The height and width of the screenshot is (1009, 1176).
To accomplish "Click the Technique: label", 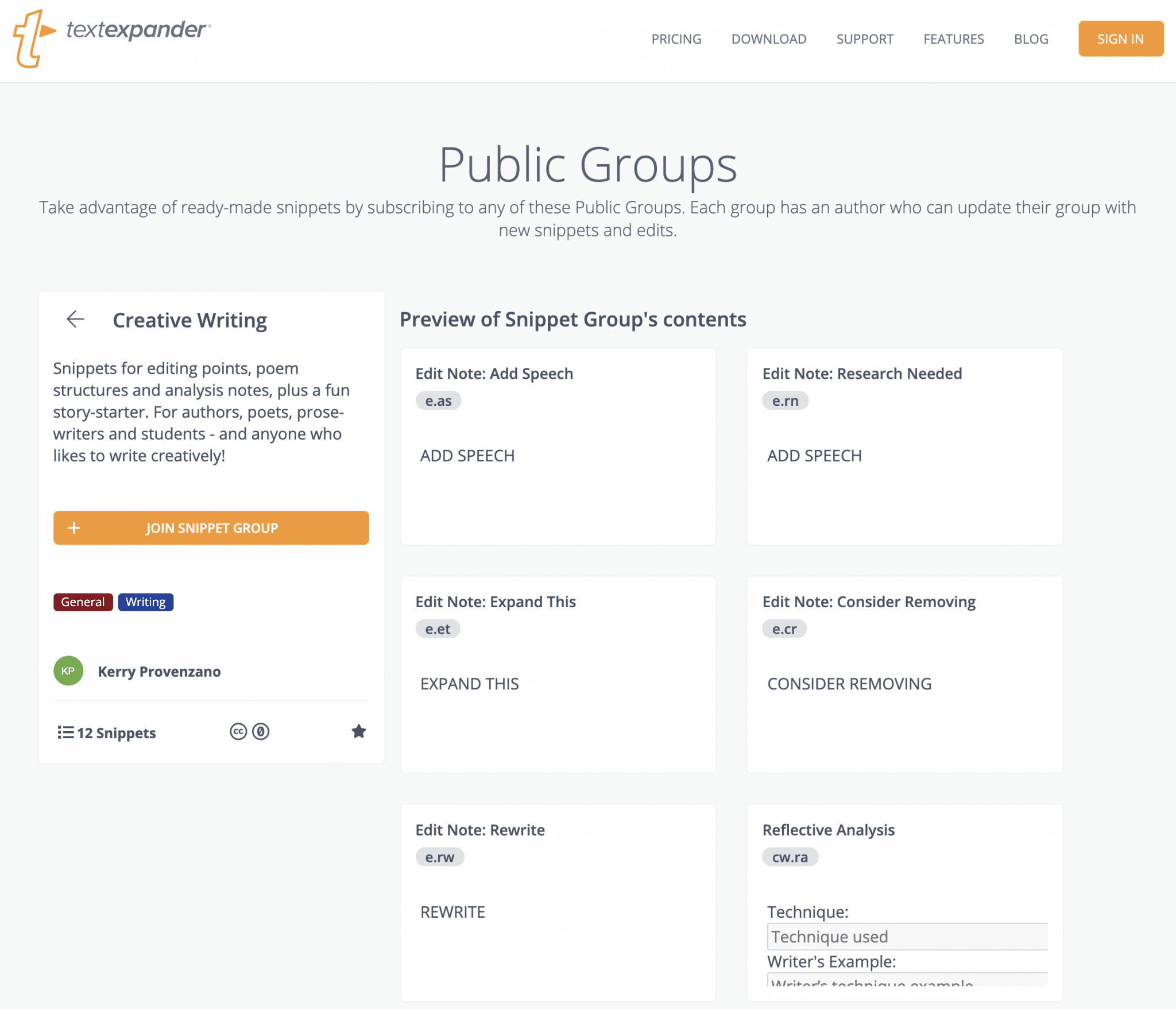I will pyautogui.click(x=808, y=912).
